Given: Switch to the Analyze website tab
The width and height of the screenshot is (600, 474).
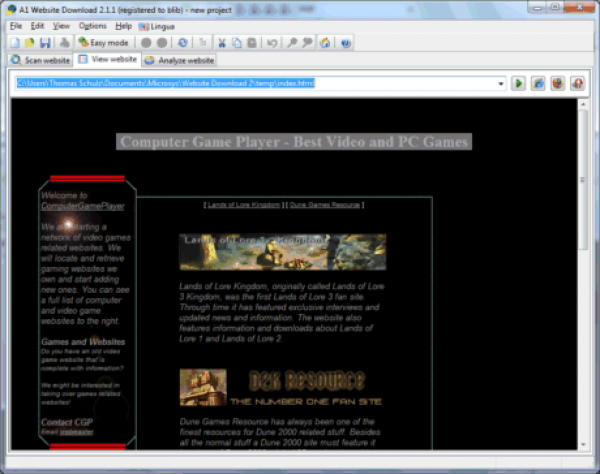Looking at the screenshot, I should tap(180, 60).
